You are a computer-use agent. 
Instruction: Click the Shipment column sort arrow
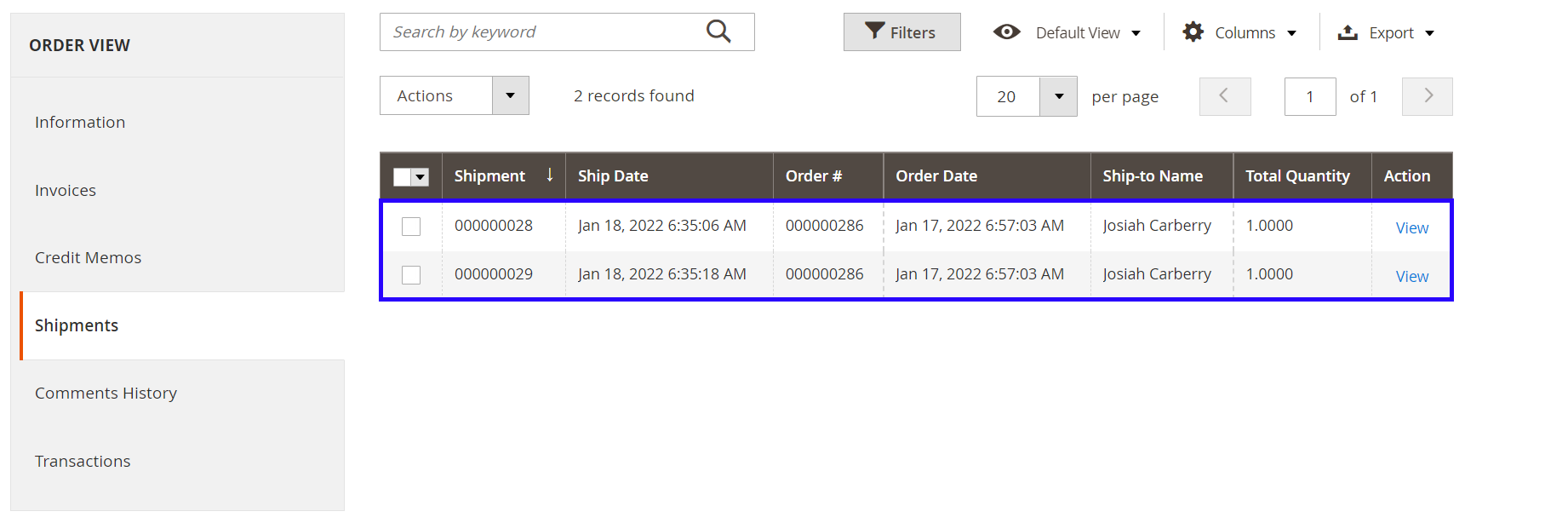pyautogui.click(x=550, y=175)
